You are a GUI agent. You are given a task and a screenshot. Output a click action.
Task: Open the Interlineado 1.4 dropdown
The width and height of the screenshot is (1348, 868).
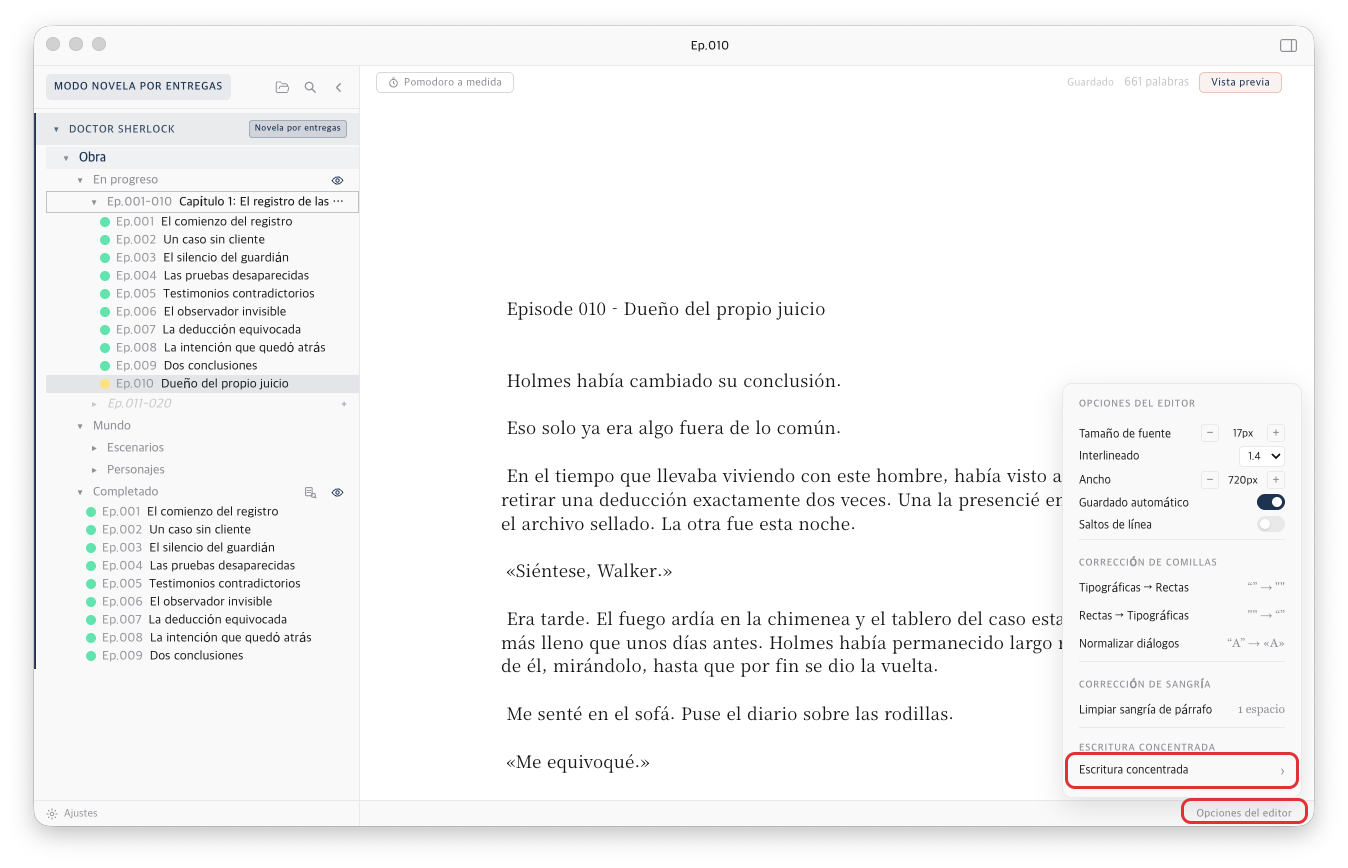(1261, 456)
